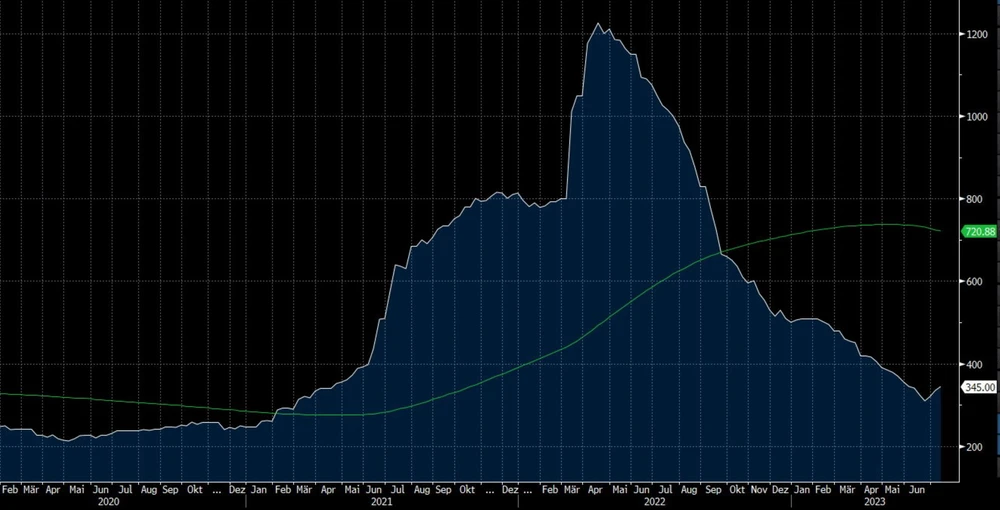Click the right end of the green average line
Image resolution: width=1000 pixels, height=510 pixels.
(940, 231)
